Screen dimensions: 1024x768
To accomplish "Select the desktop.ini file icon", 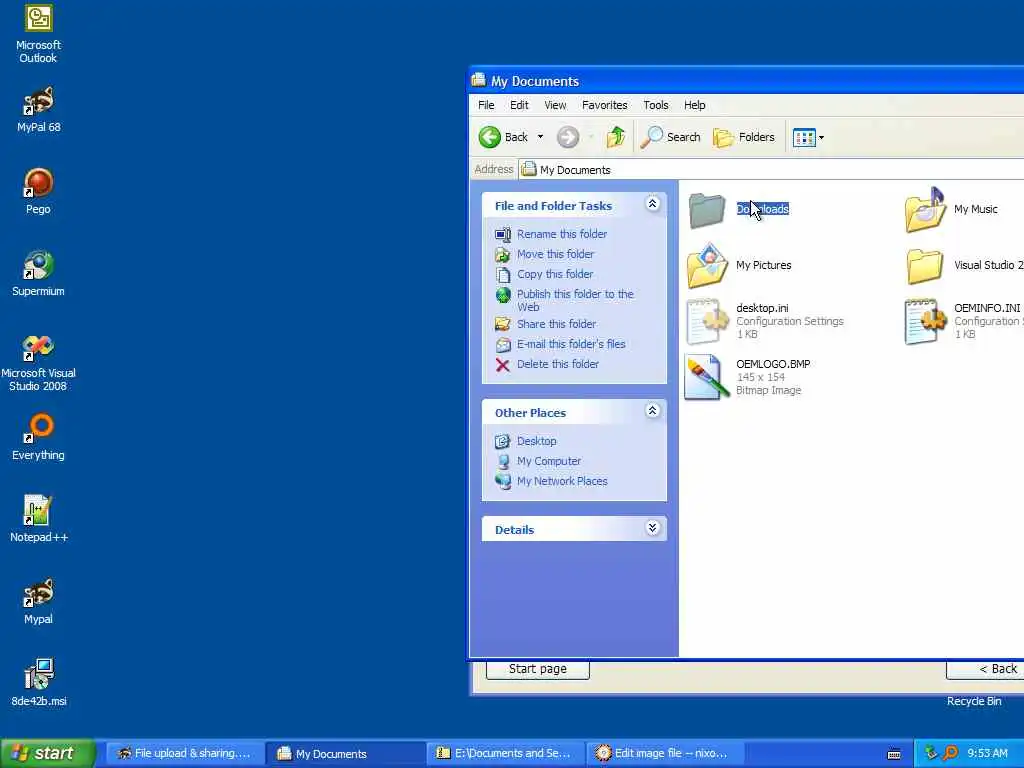I will (x=707, y=321).
